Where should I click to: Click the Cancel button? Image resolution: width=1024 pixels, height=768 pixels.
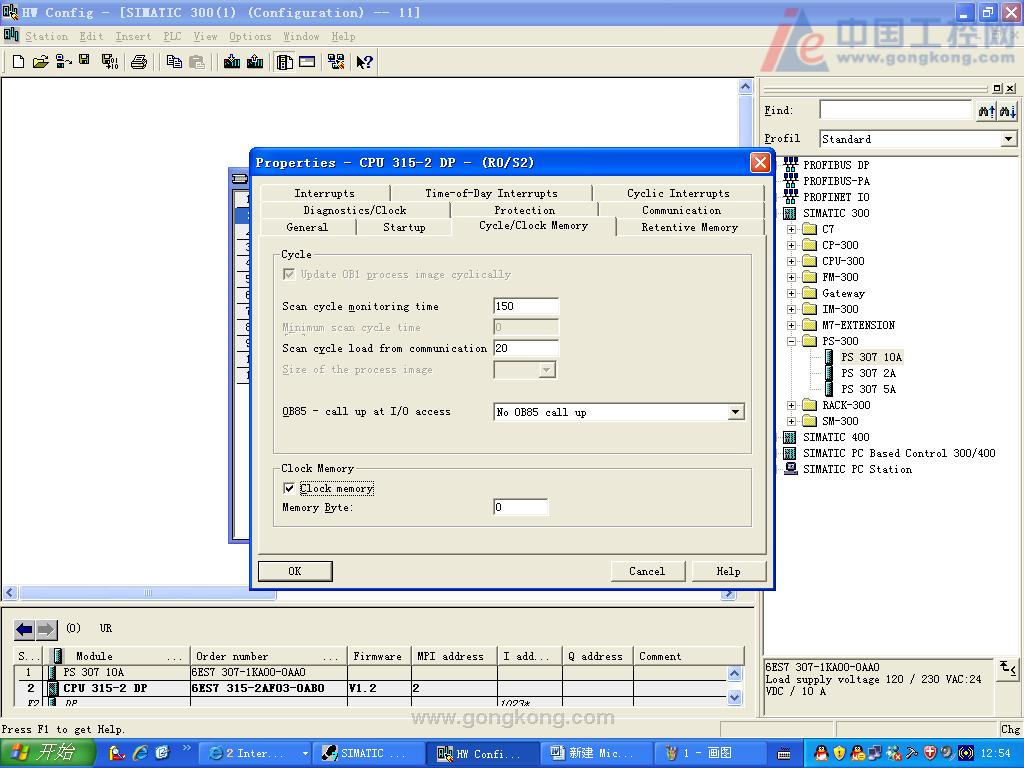[647, 571]
